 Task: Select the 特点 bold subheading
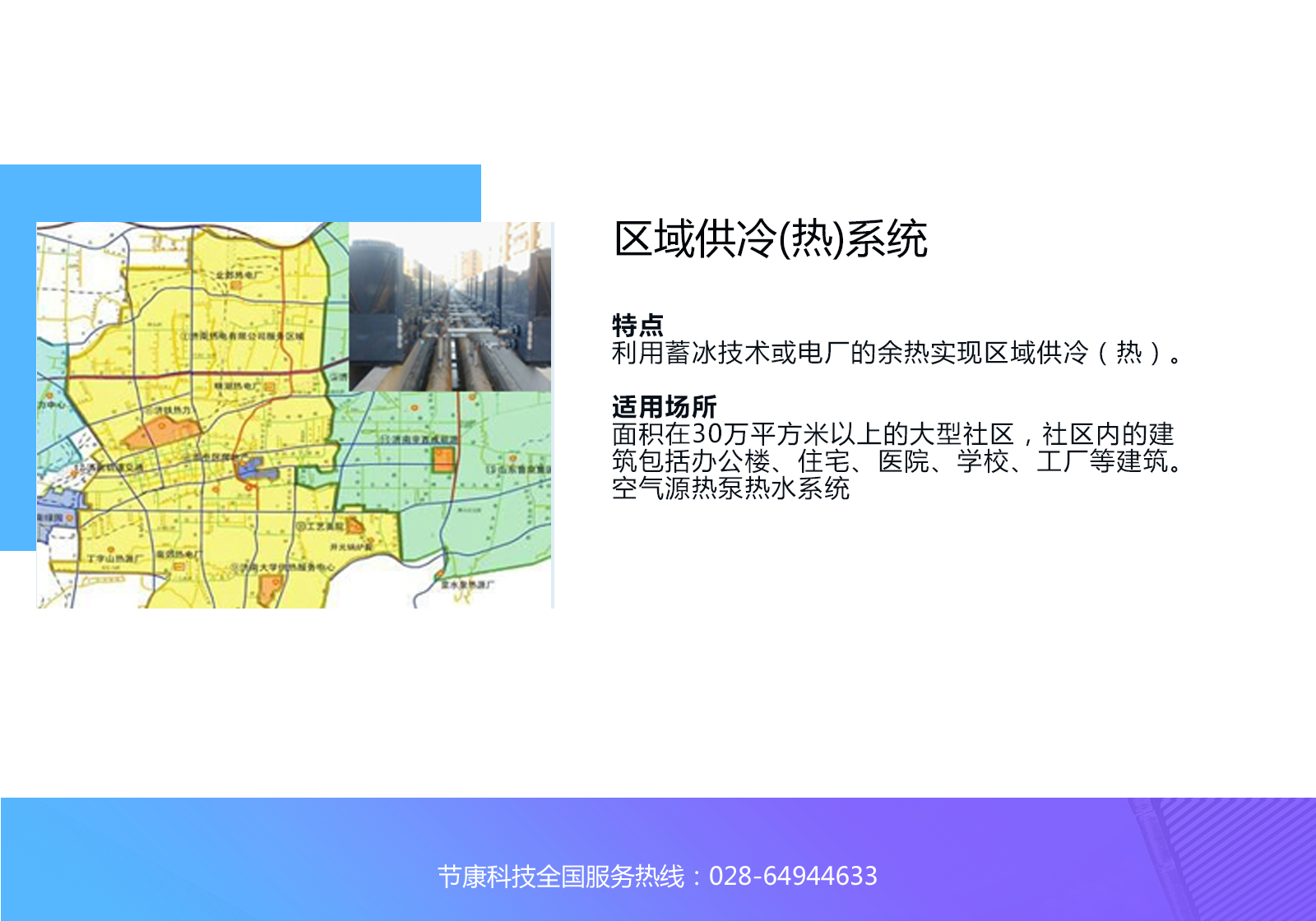tap(637, 325)
